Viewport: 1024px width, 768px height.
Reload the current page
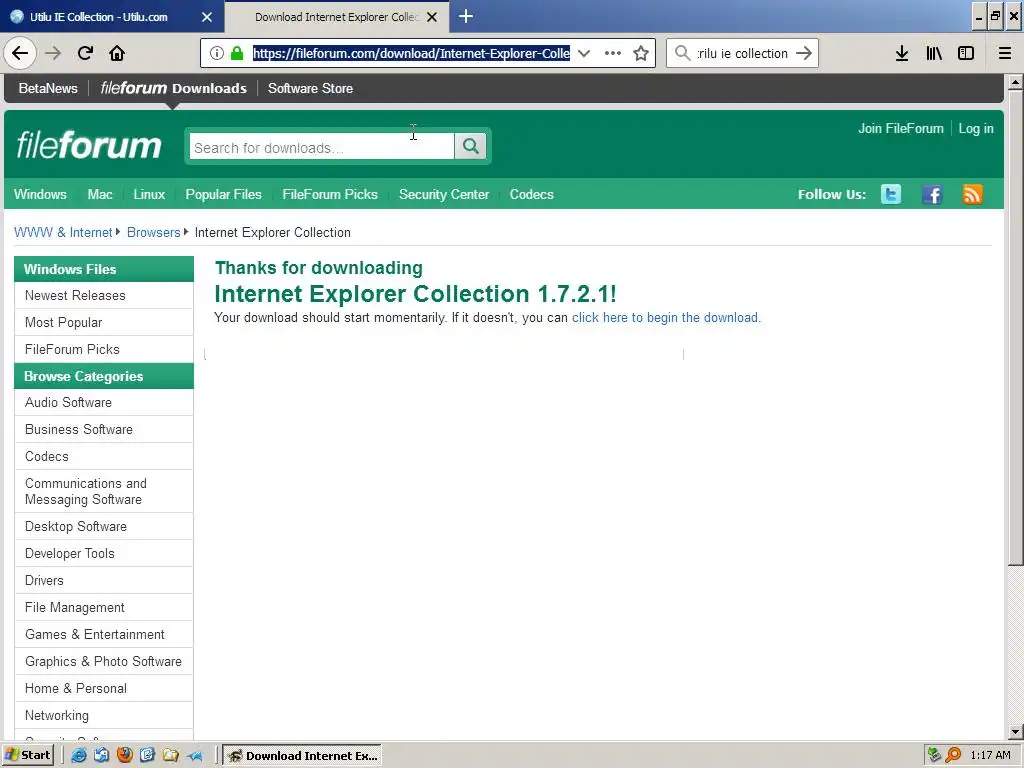tap(85, 53)
